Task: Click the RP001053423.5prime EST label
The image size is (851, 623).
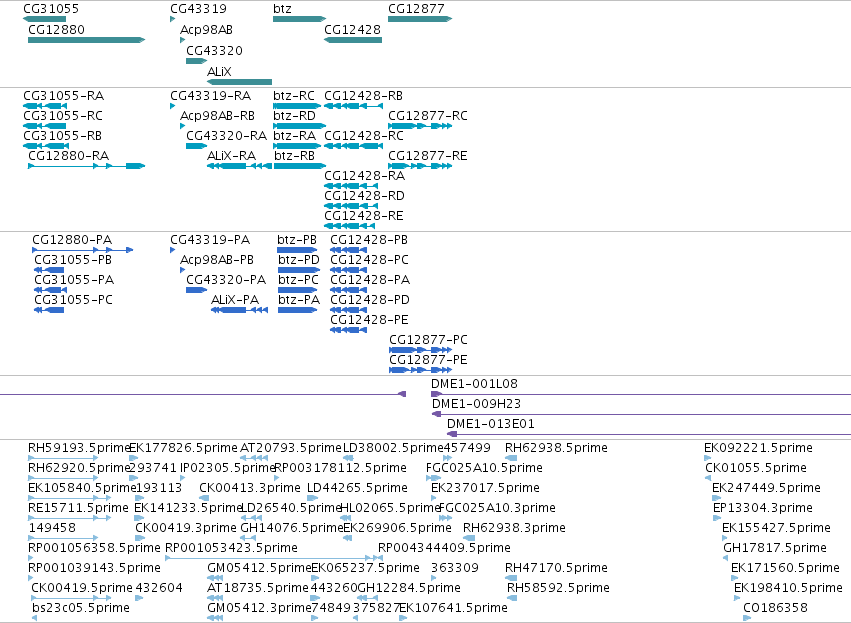Action: click(231, 548)
